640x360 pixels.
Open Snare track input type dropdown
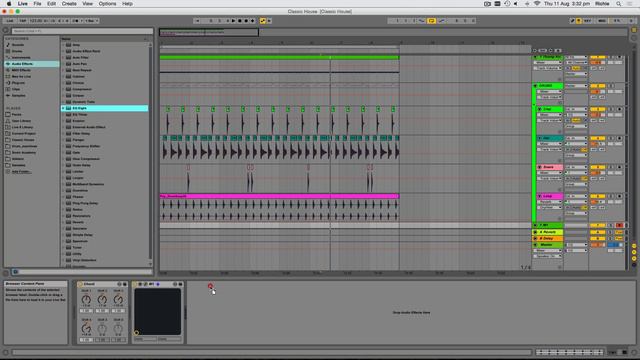[x=576, y=167]
